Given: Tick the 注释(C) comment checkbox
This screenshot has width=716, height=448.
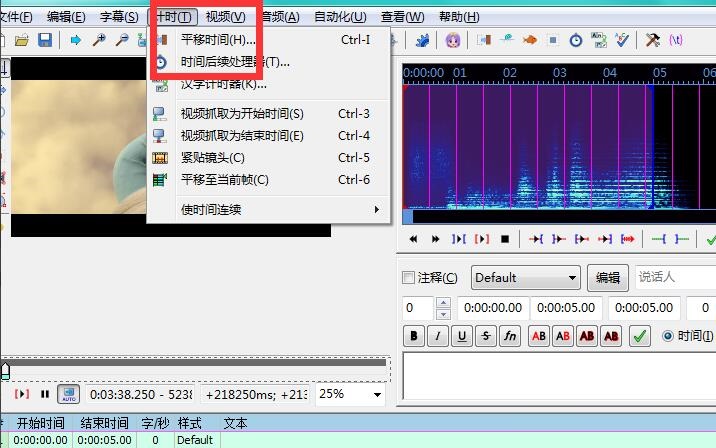Looking at the screenshot, I should click(408, 277).
